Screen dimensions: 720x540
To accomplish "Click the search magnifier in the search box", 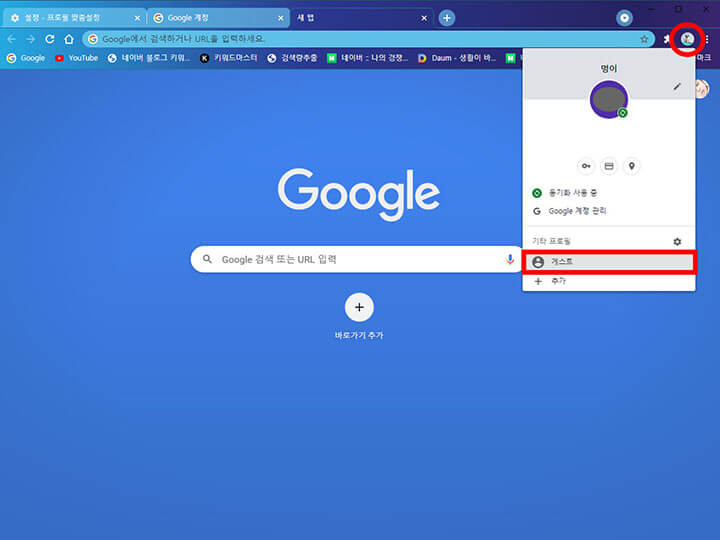I will coord(208,259).
